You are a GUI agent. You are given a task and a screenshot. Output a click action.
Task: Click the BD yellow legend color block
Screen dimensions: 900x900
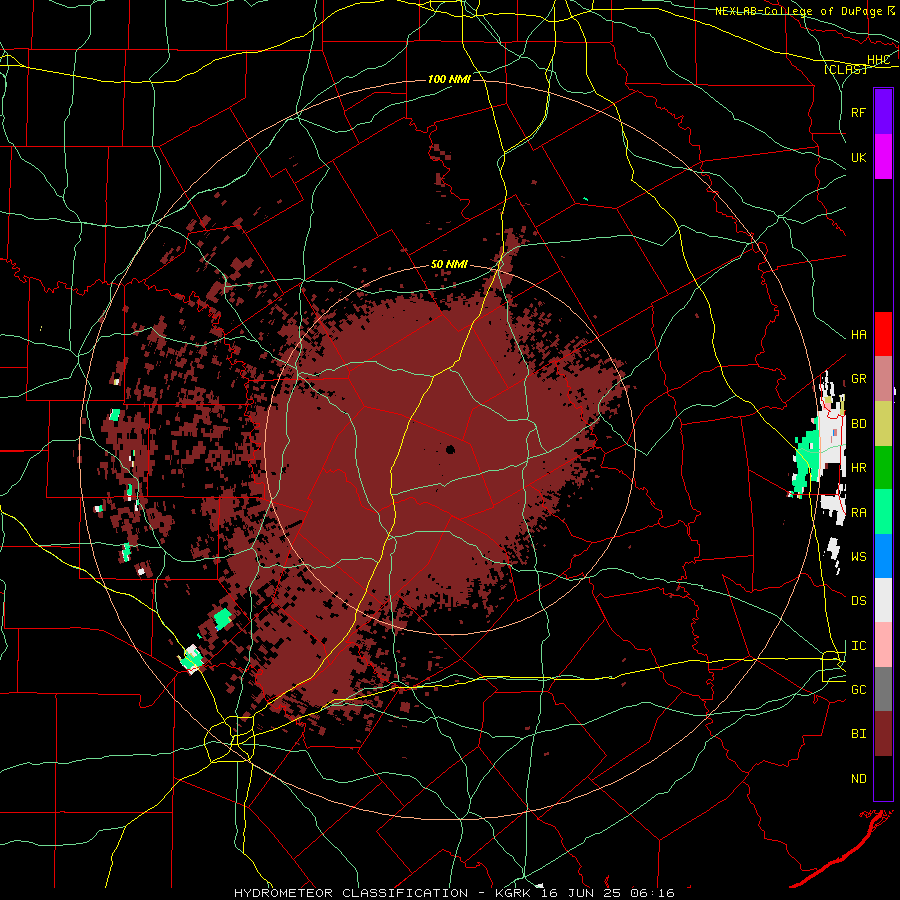[x=883, y=423]
